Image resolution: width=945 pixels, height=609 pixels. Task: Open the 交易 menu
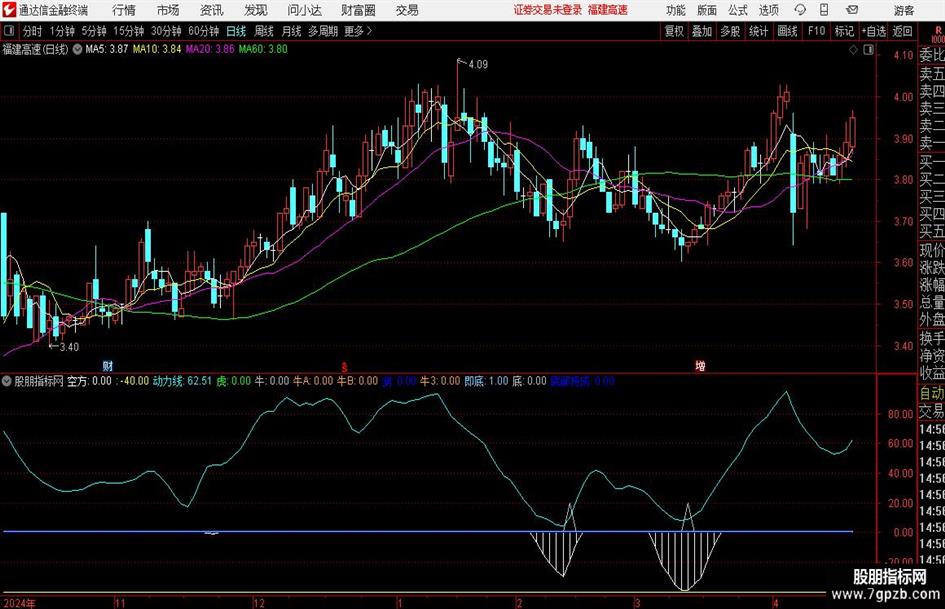pos(407,10)
